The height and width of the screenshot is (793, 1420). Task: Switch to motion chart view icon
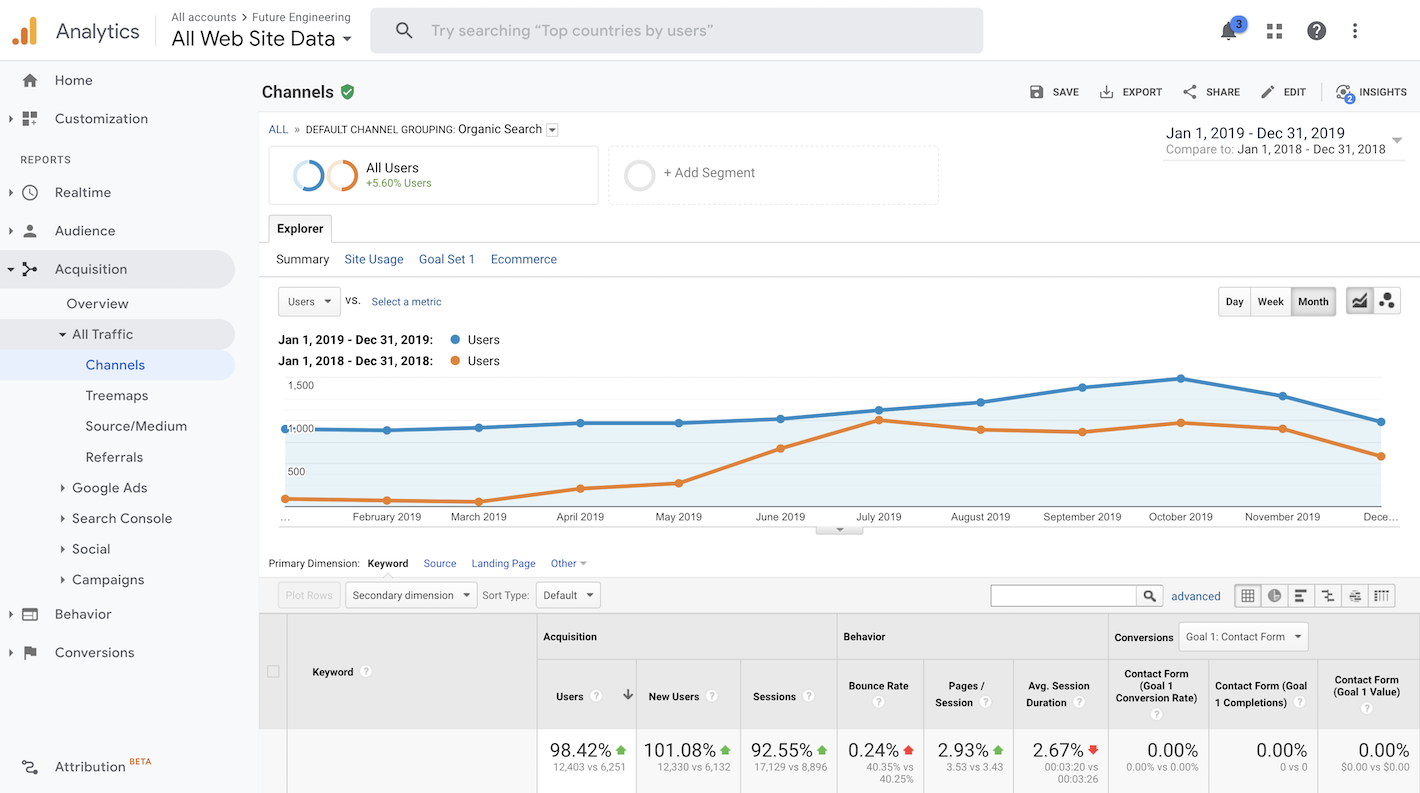pyautogui.click(x=1387, y=301)
